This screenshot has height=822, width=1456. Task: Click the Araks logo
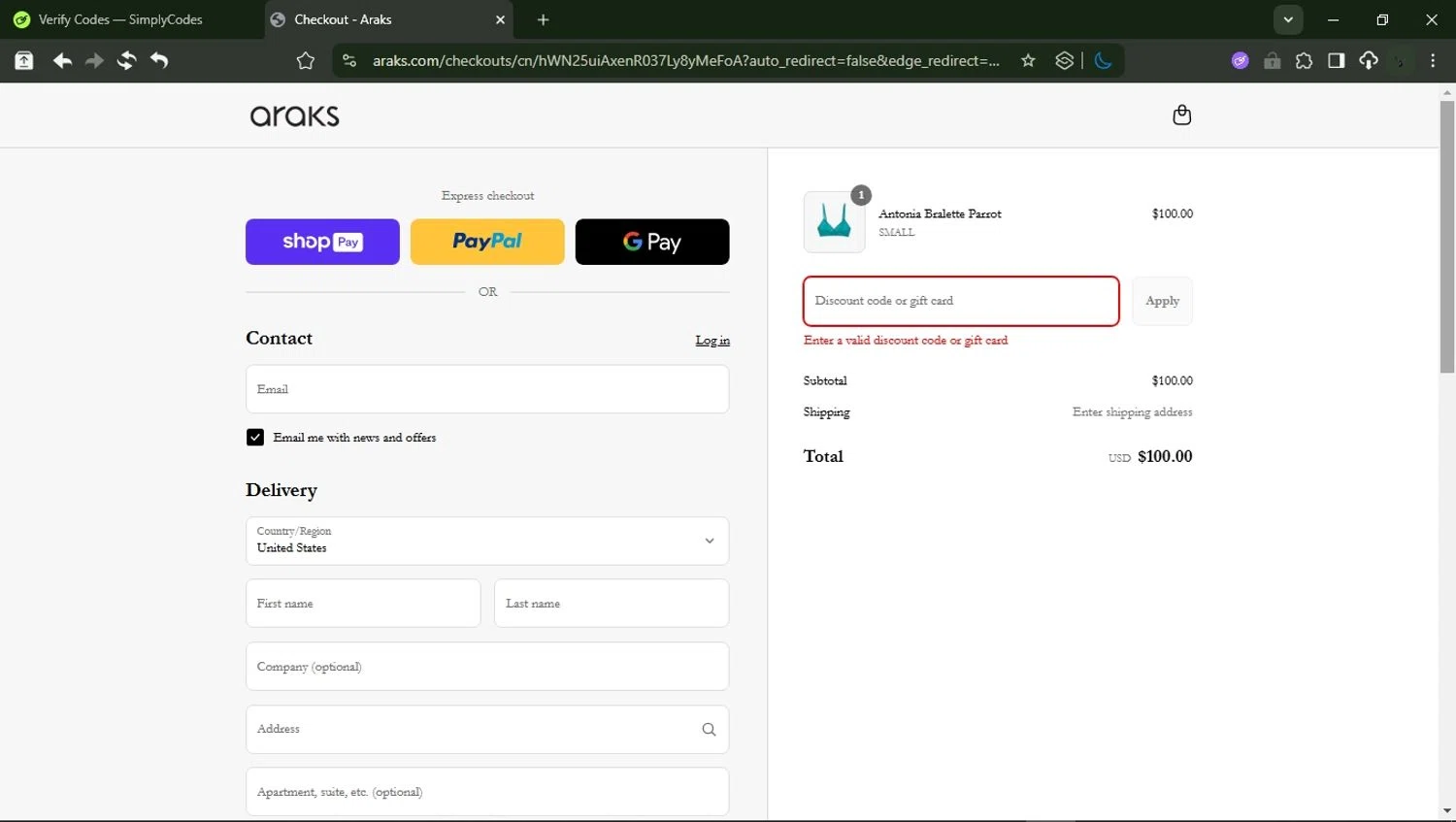(295, 116)
